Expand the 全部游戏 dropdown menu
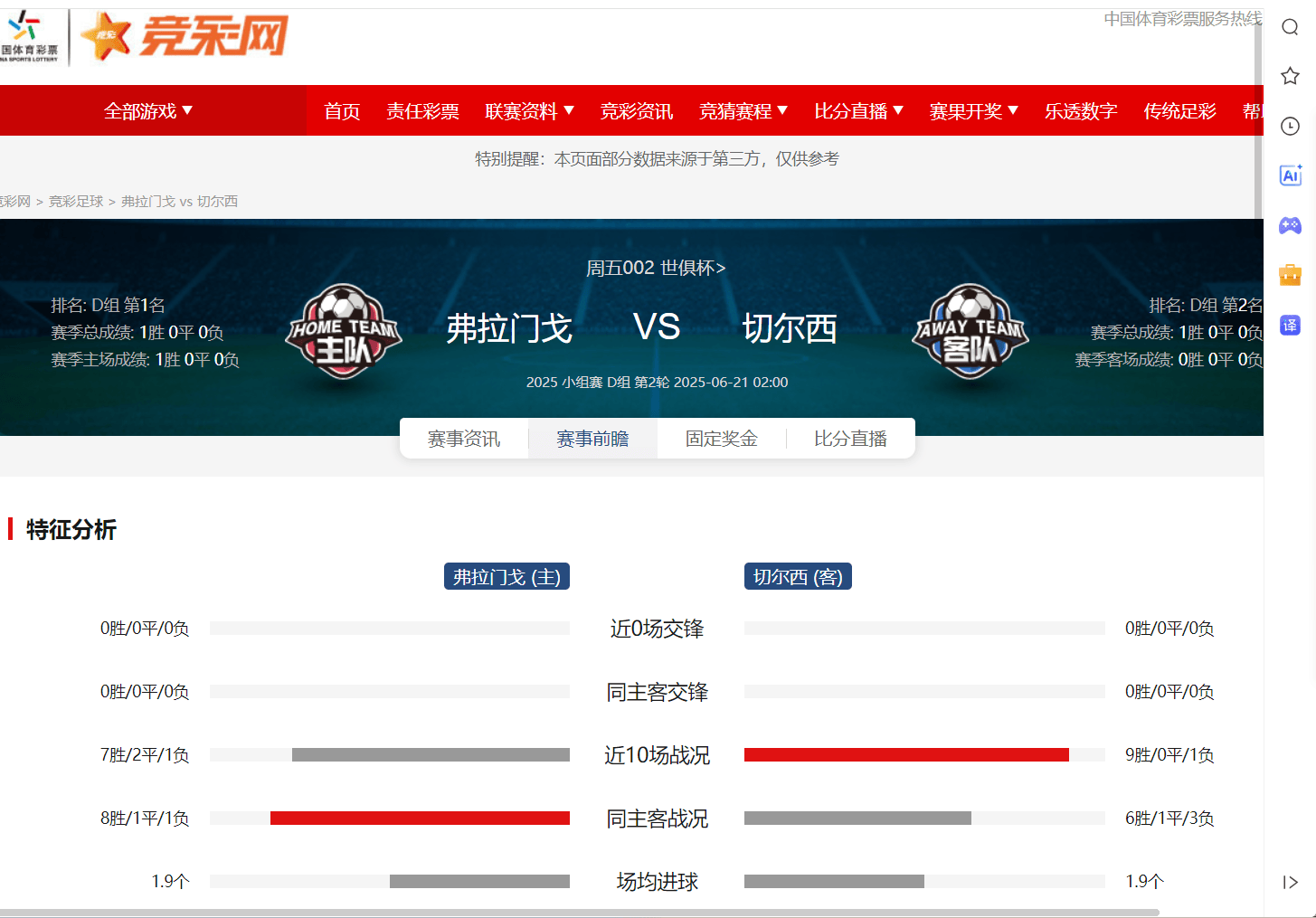The height and width of the screenshot is (918, 1316). 148,111
